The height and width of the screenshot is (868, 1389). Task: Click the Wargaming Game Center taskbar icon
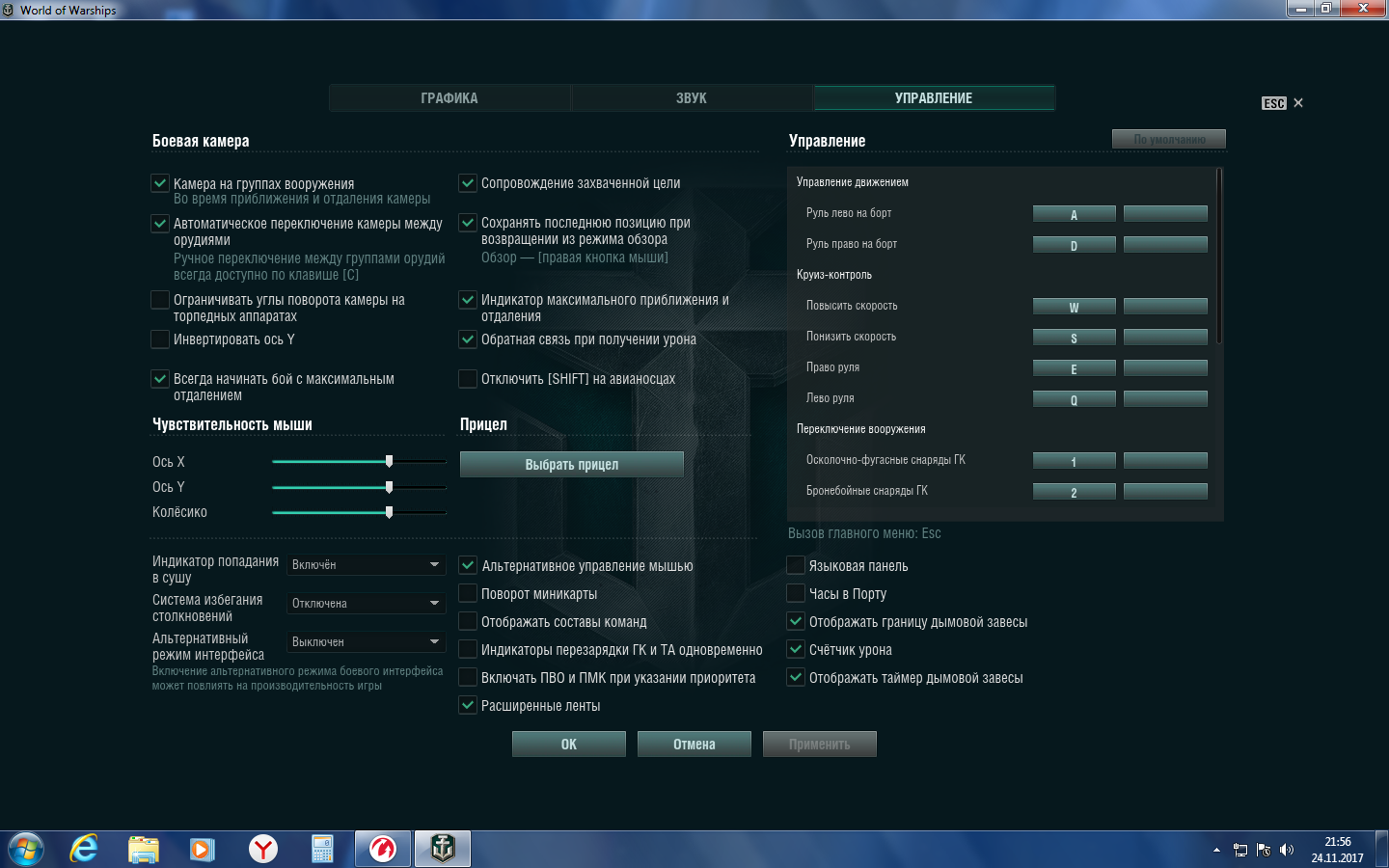(x=383, y=849)
